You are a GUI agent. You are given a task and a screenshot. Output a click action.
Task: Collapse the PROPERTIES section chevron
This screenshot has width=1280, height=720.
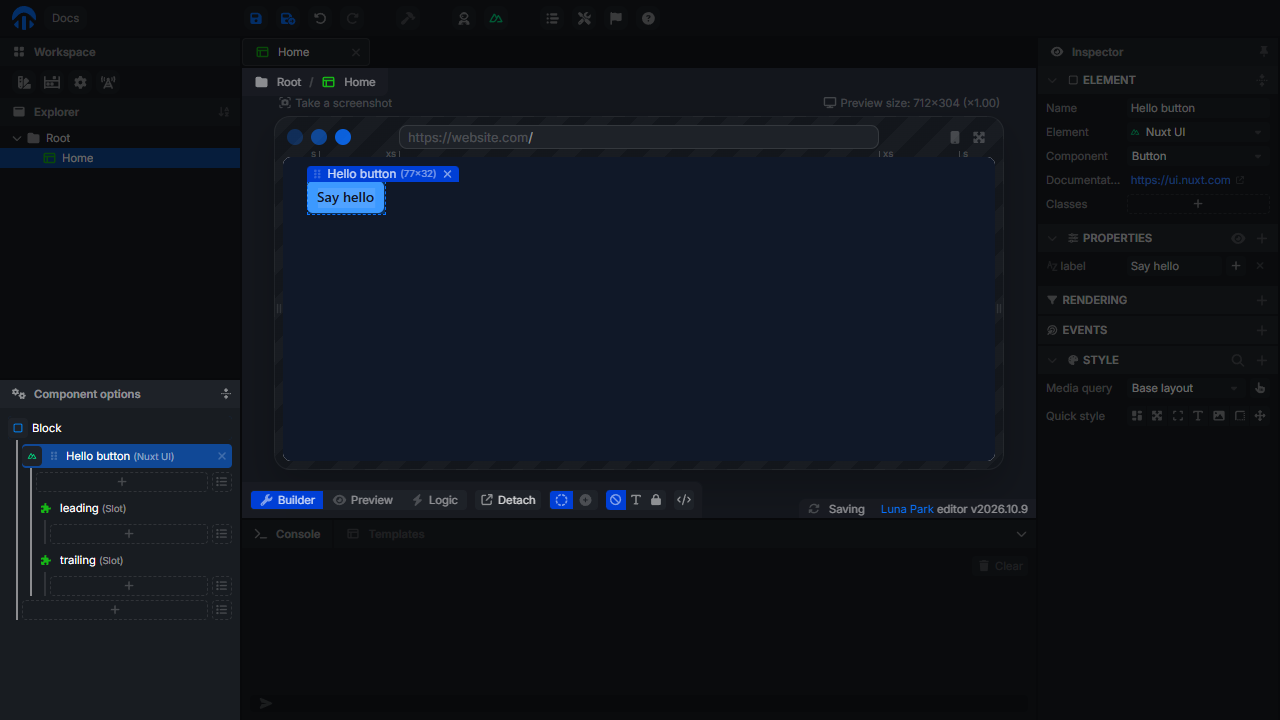[1052, 238]
